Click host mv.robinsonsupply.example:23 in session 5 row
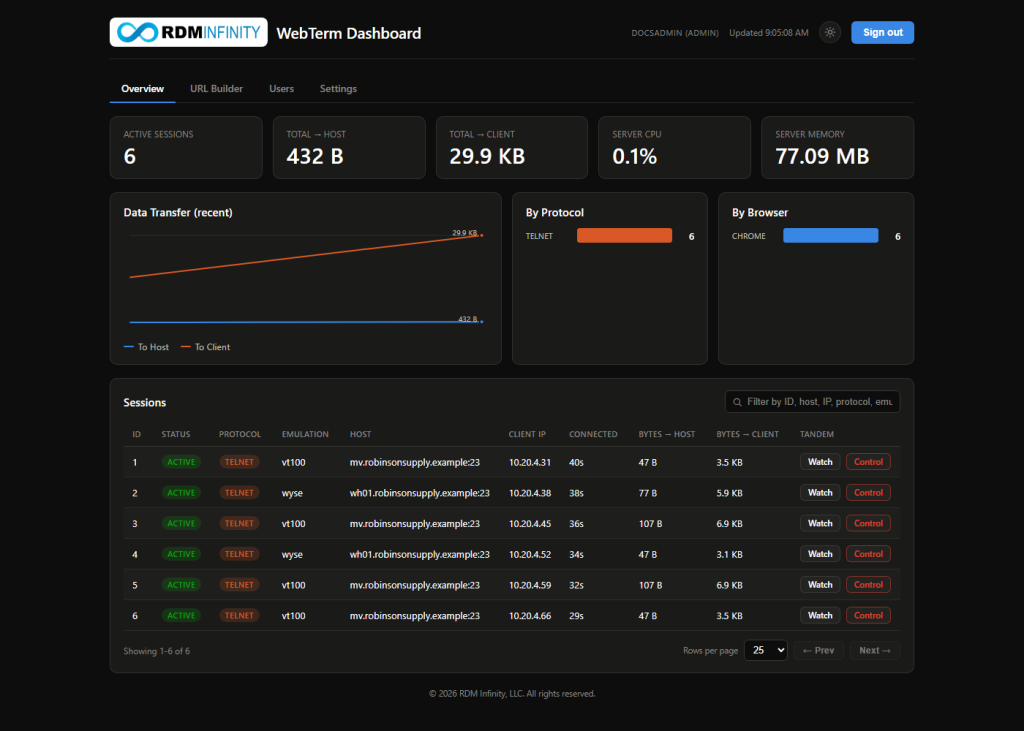The image size is (1024, 731). click(415, 585)
